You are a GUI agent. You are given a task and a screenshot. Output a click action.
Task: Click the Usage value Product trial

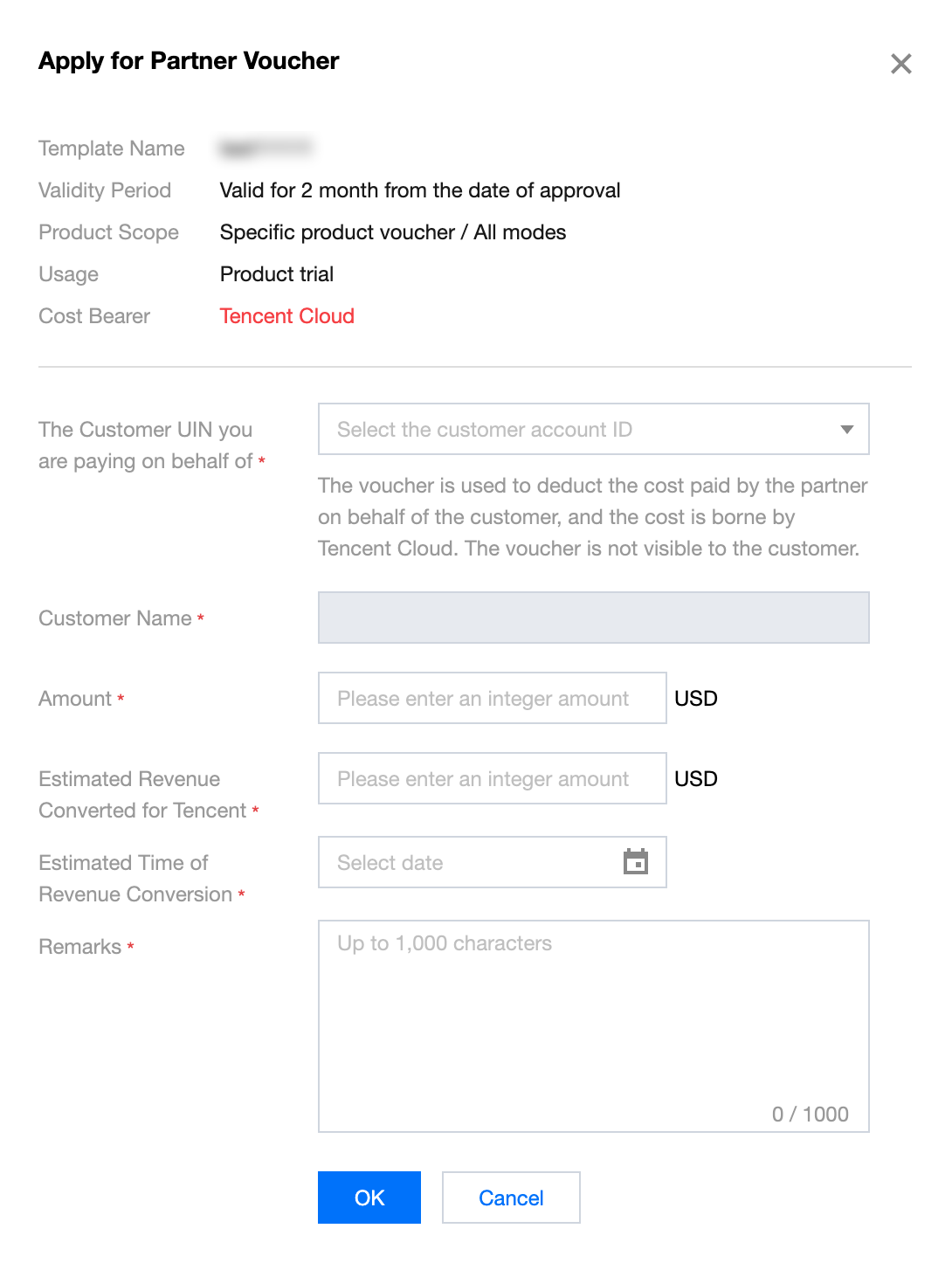click(x=277, y=273)
